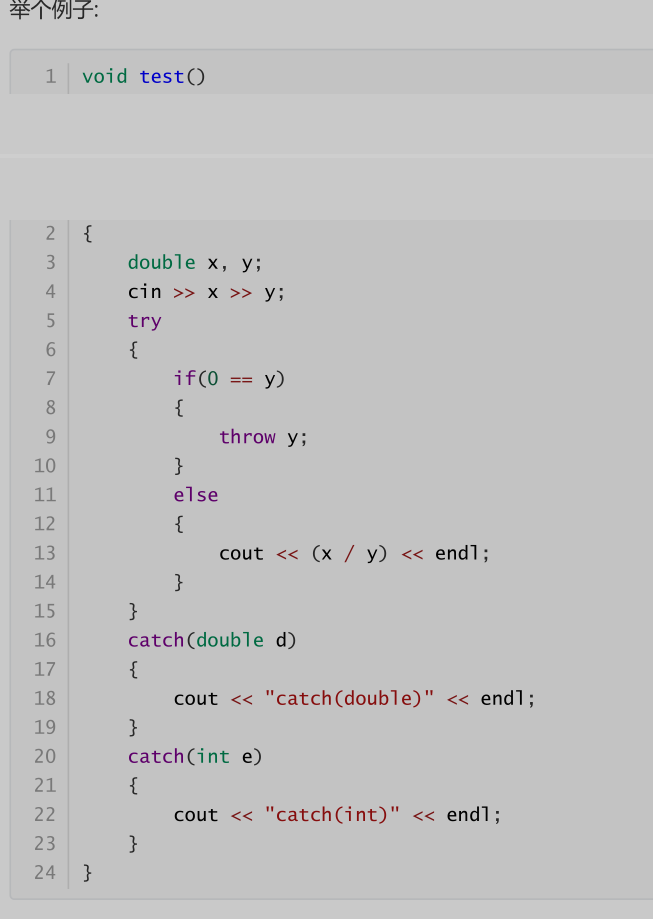Click the "catch(int)" string literal
This screenshot has height=919, width=653.
(332, 815)
